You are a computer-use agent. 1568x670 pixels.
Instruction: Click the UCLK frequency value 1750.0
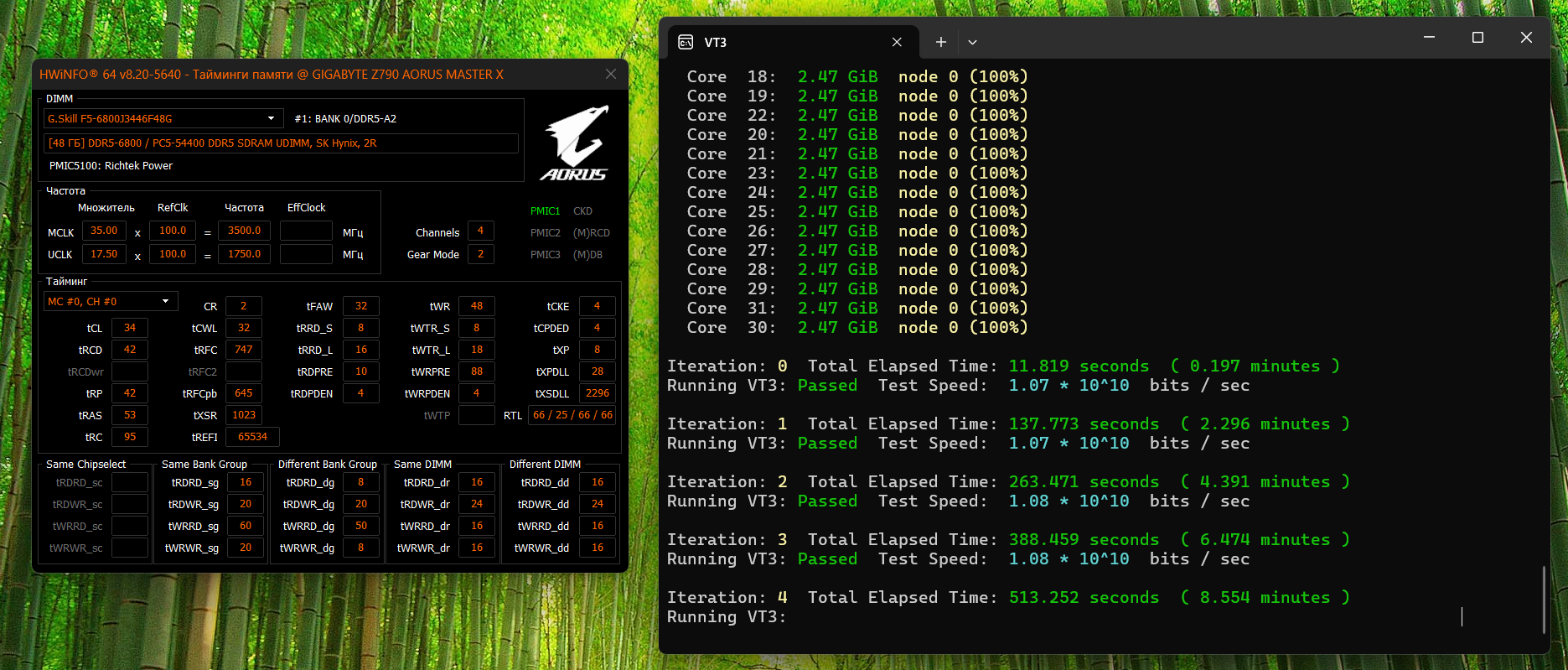point(244,254)
